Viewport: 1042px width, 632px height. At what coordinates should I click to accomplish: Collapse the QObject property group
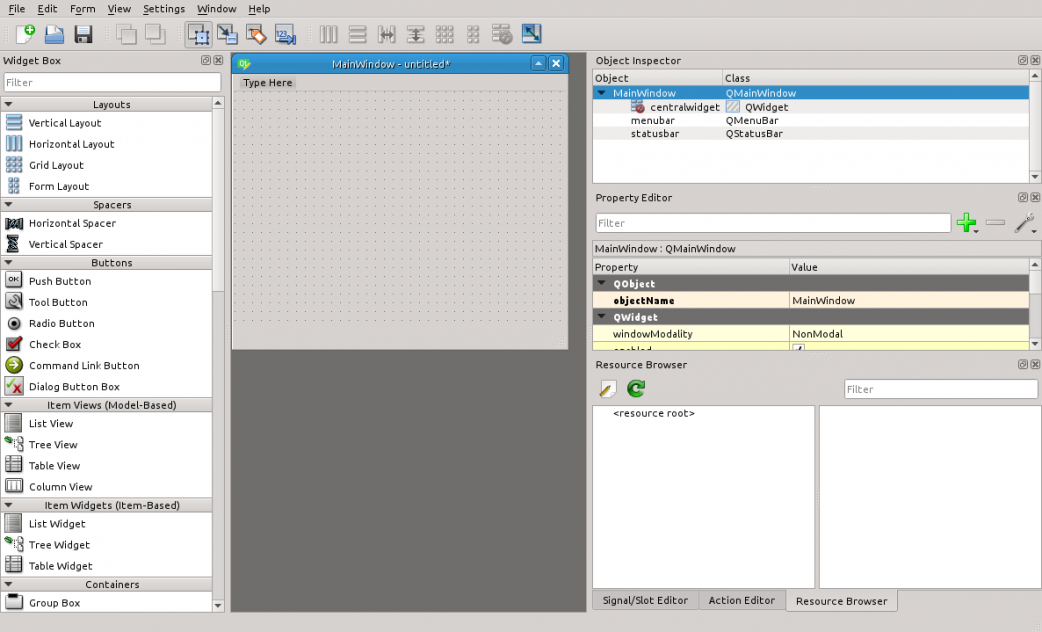click(x=602, y=284)
